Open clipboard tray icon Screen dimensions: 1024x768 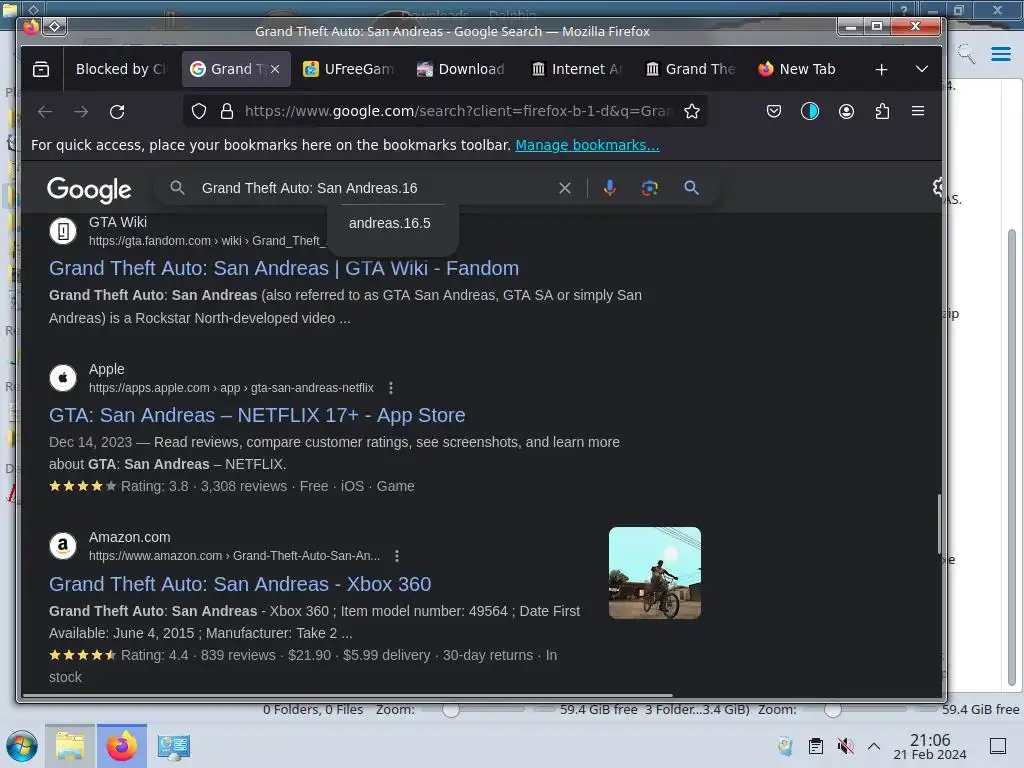click(816, 746)
